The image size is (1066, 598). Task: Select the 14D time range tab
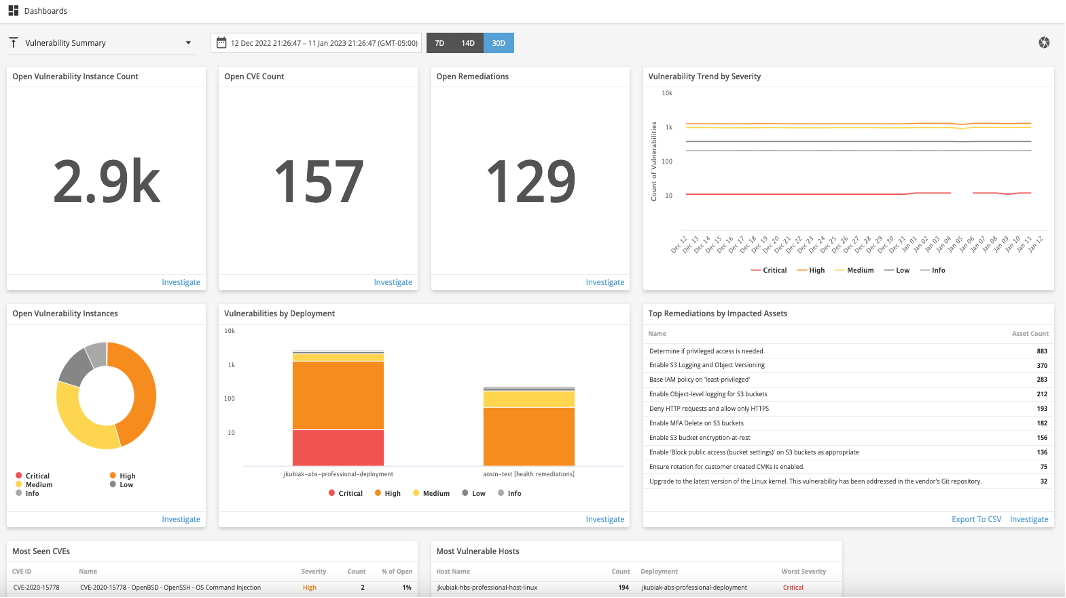click(x=468, y=43)
